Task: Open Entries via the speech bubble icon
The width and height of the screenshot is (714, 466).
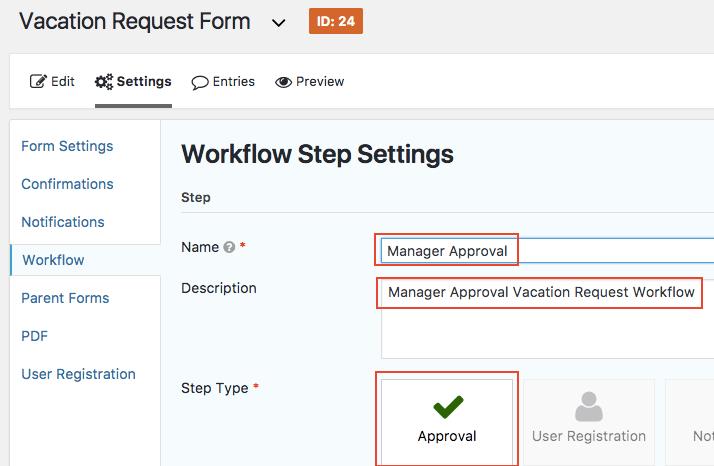Action: click(200, 82)
